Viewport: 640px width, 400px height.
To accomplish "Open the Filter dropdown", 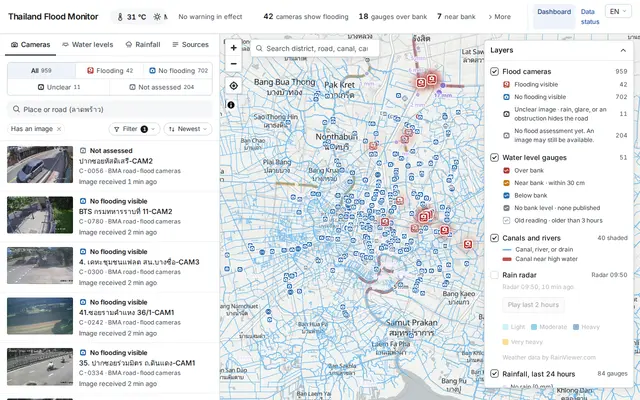I will [134, 129].
